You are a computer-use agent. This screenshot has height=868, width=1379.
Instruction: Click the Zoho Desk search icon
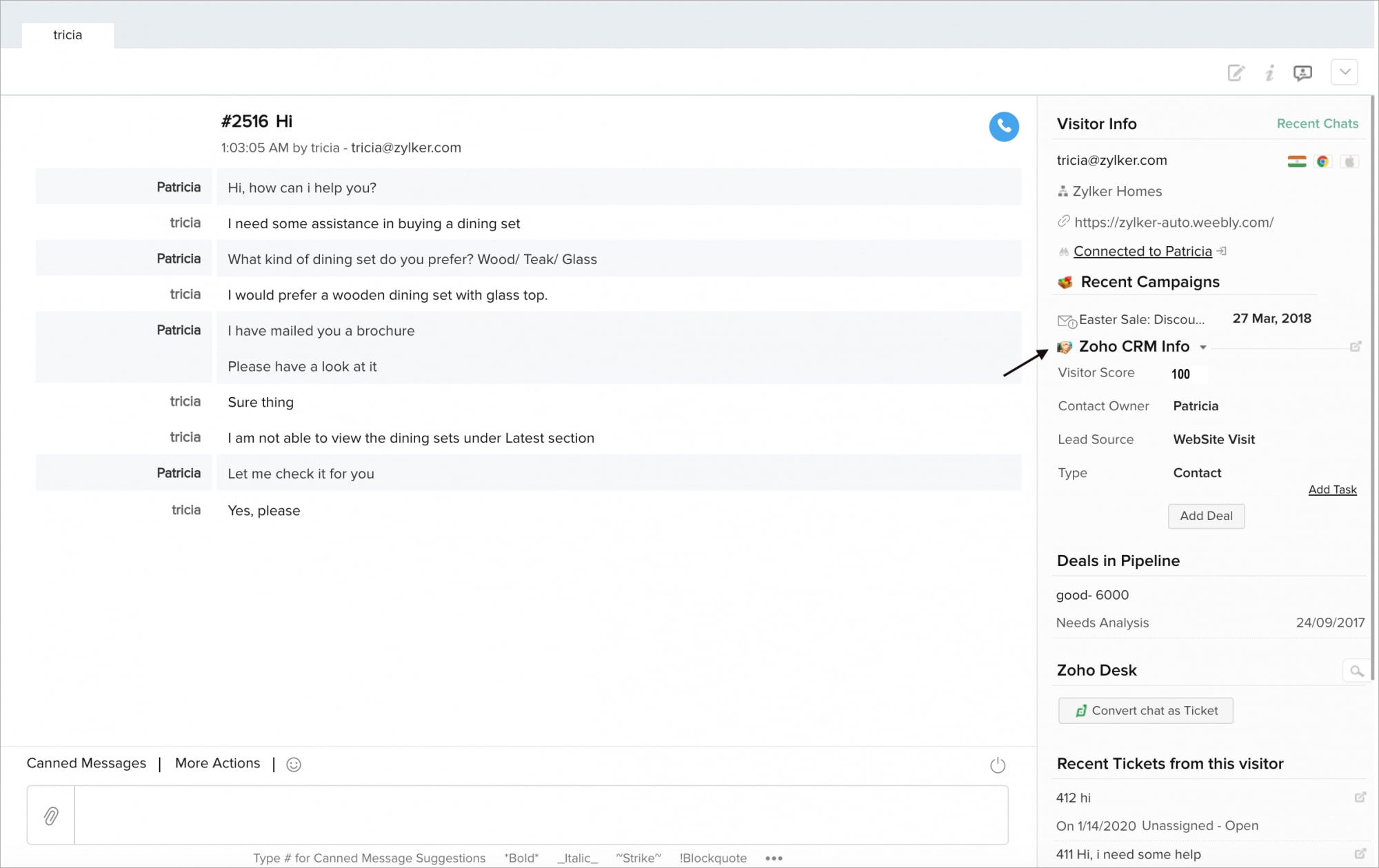(x=1356, y=671)
